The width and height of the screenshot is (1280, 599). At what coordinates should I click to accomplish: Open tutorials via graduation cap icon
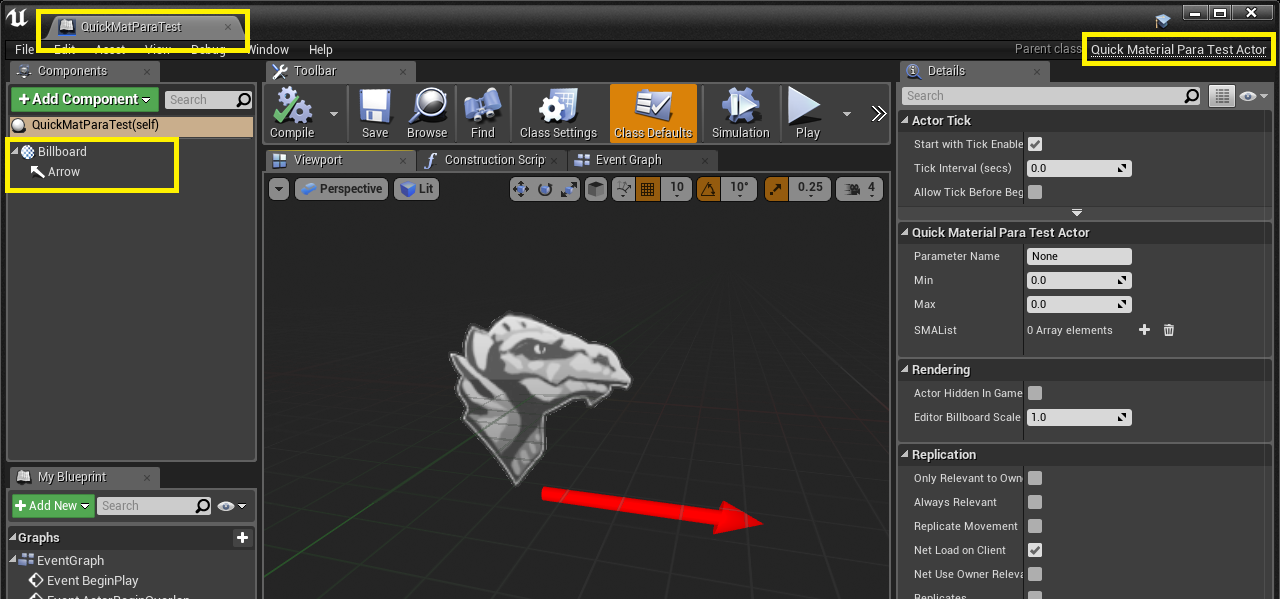1162,21
